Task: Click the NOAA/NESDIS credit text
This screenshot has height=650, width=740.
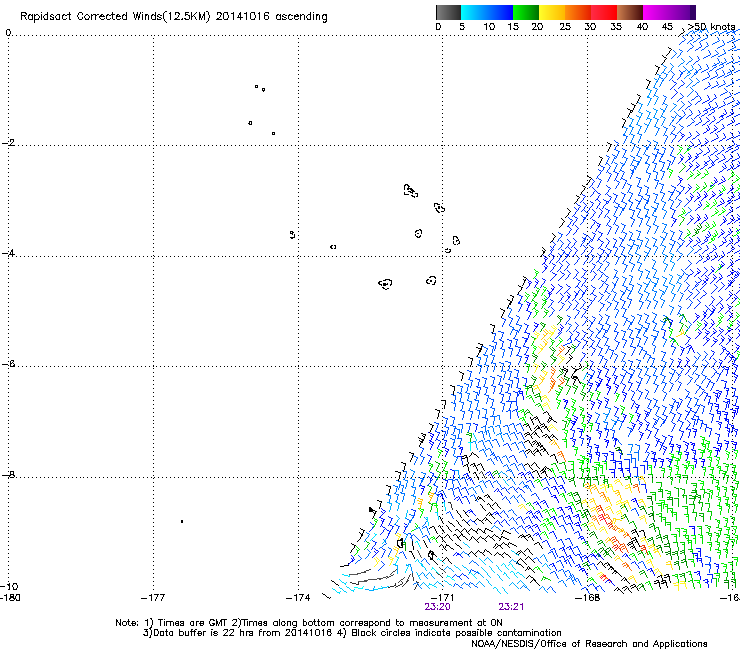Action: pyautogui.click(x=589, y=643)
